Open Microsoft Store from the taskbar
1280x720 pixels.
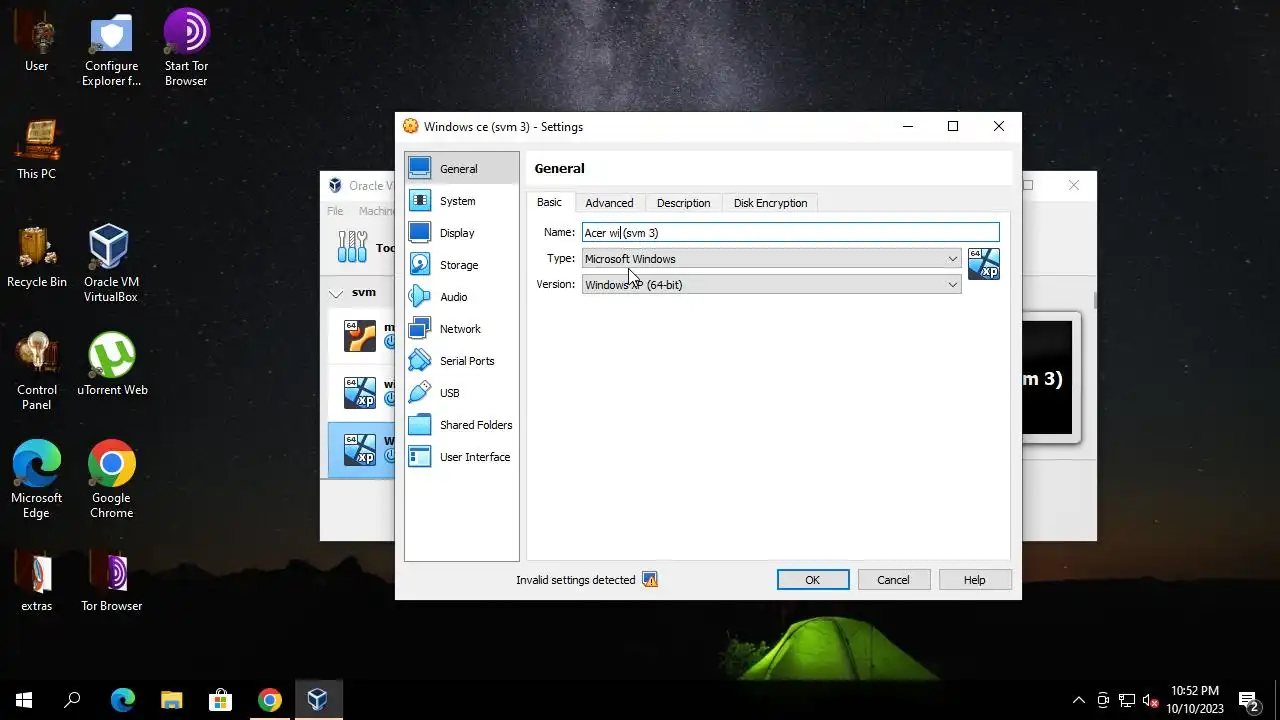click(220, 700)
